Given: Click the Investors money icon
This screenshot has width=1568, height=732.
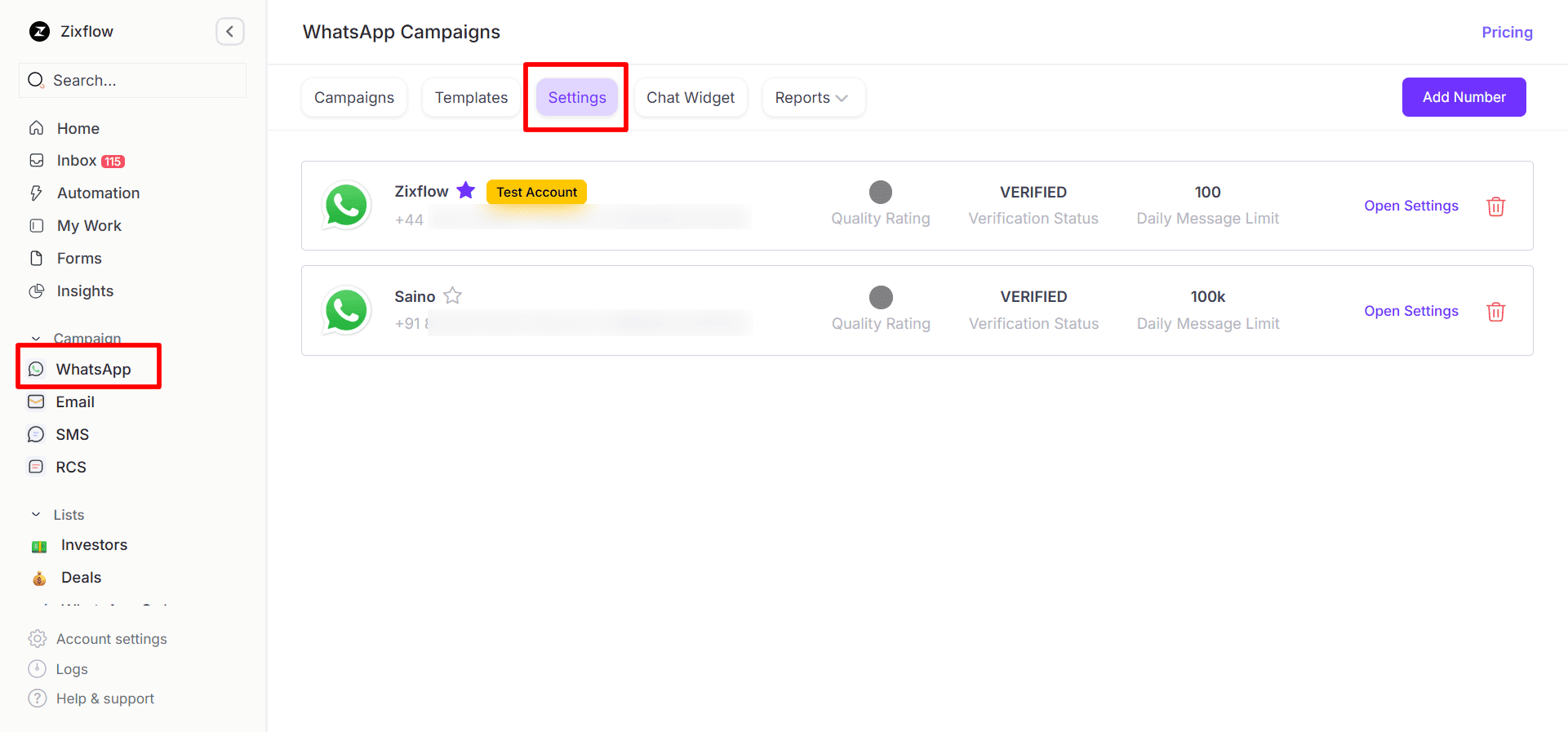Looking at the screenshot, I should coord(39,546).
